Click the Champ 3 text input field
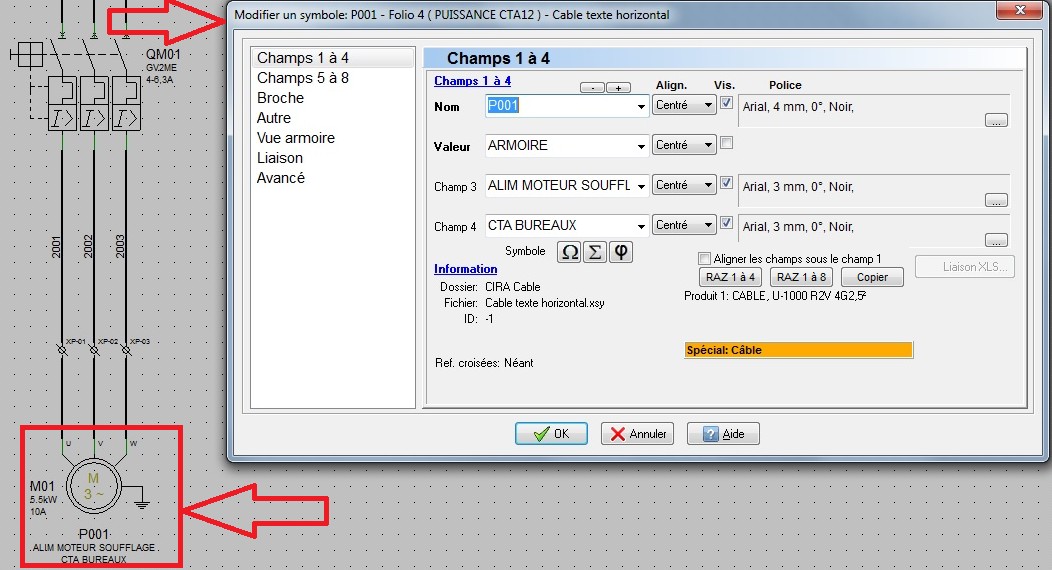 coord(559,185)
